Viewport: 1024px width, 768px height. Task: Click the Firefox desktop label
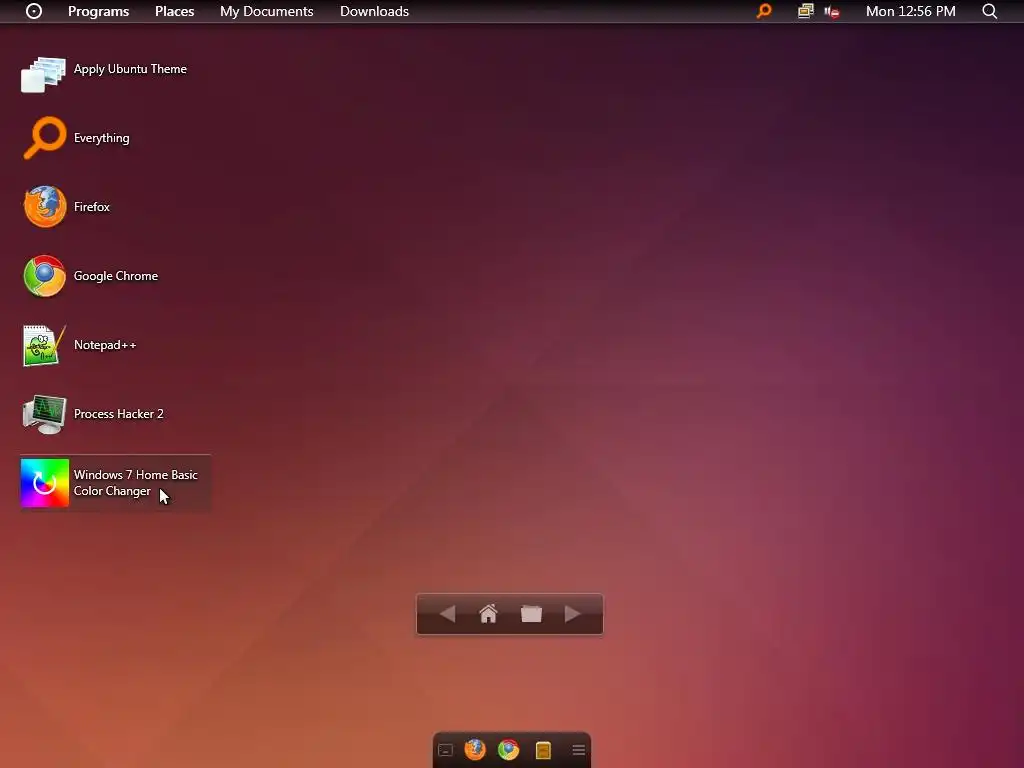[91, 206]
